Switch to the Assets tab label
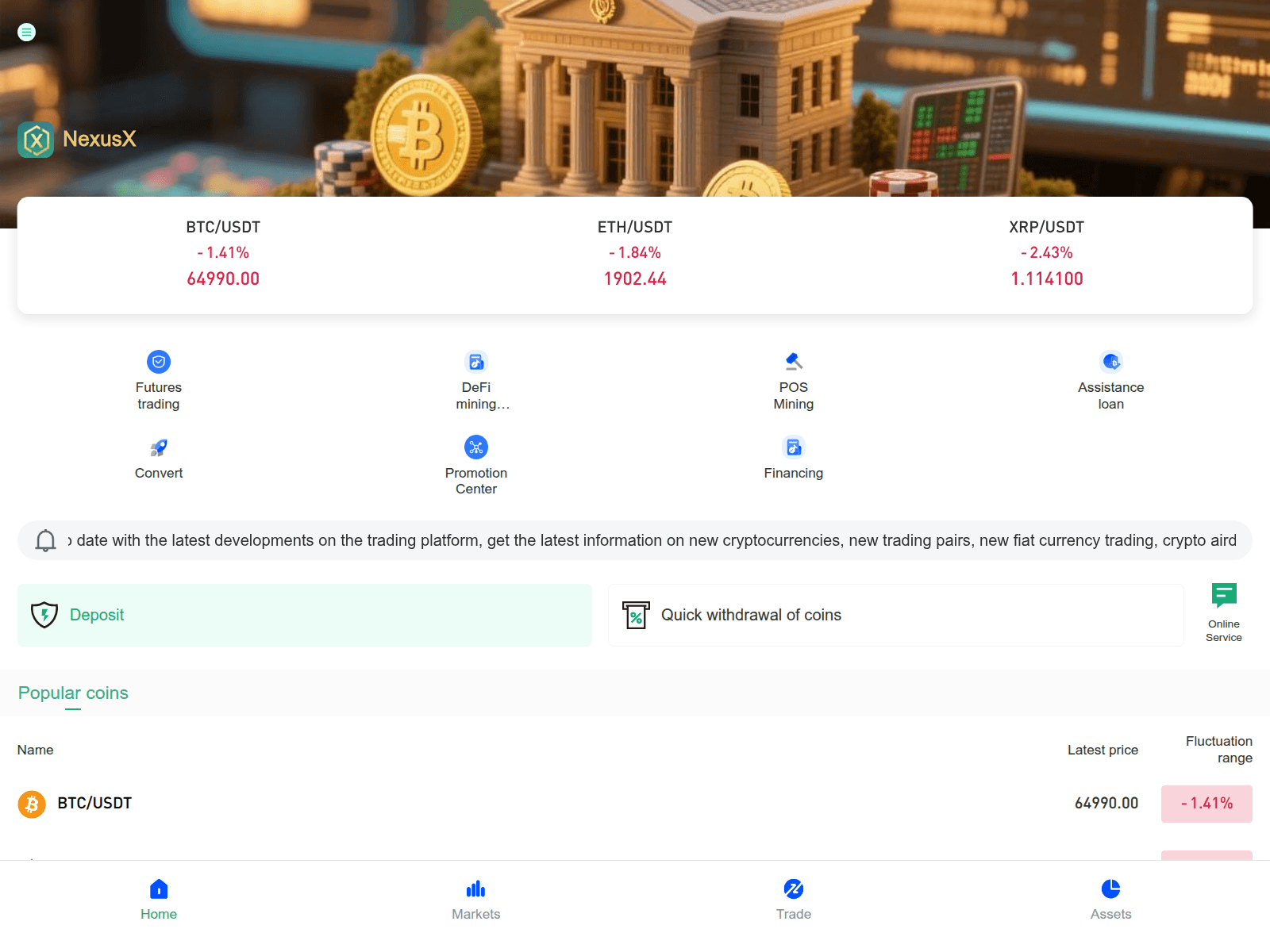The height and width of the screenshot is (952, 1270). (1111, 914)
